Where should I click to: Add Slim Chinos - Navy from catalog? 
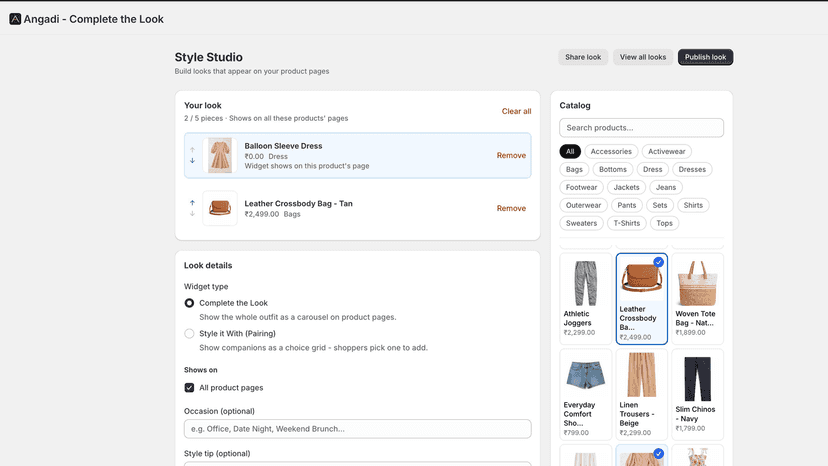[697, 394]
